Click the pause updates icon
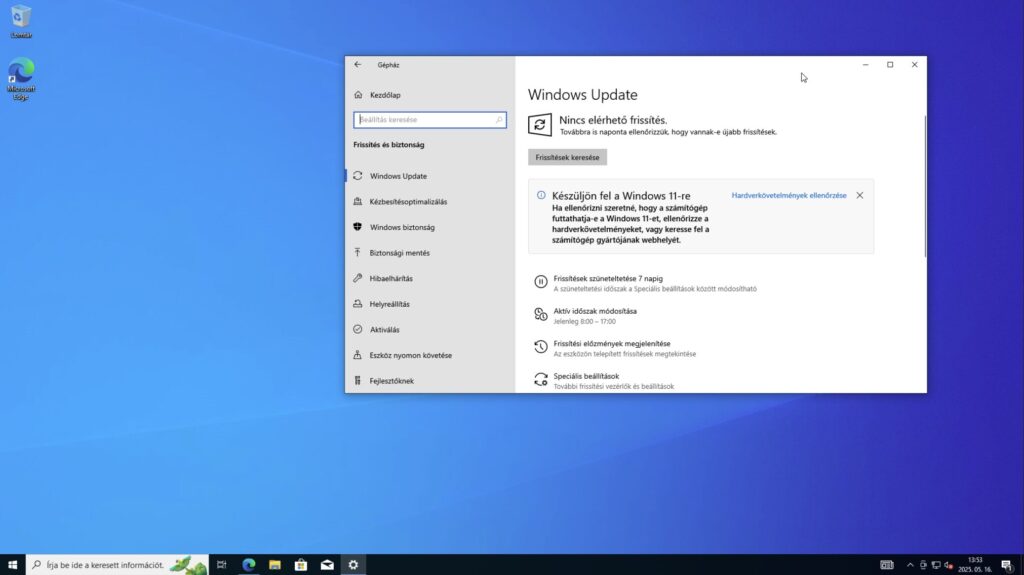The height and width of the screenshot is (575, 1024). tap(540, 282)
